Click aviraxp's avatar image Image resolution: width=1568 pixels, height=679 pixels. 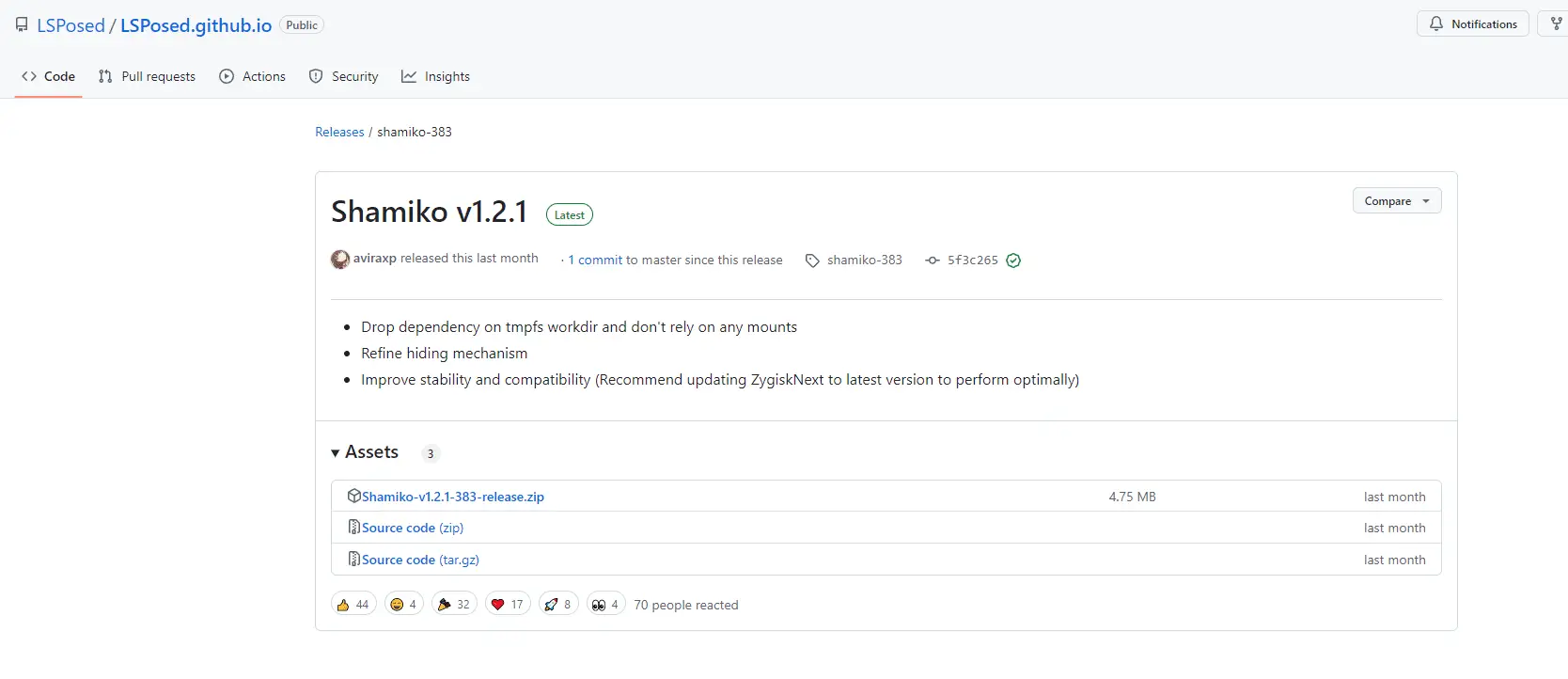(x=340, y=260)
